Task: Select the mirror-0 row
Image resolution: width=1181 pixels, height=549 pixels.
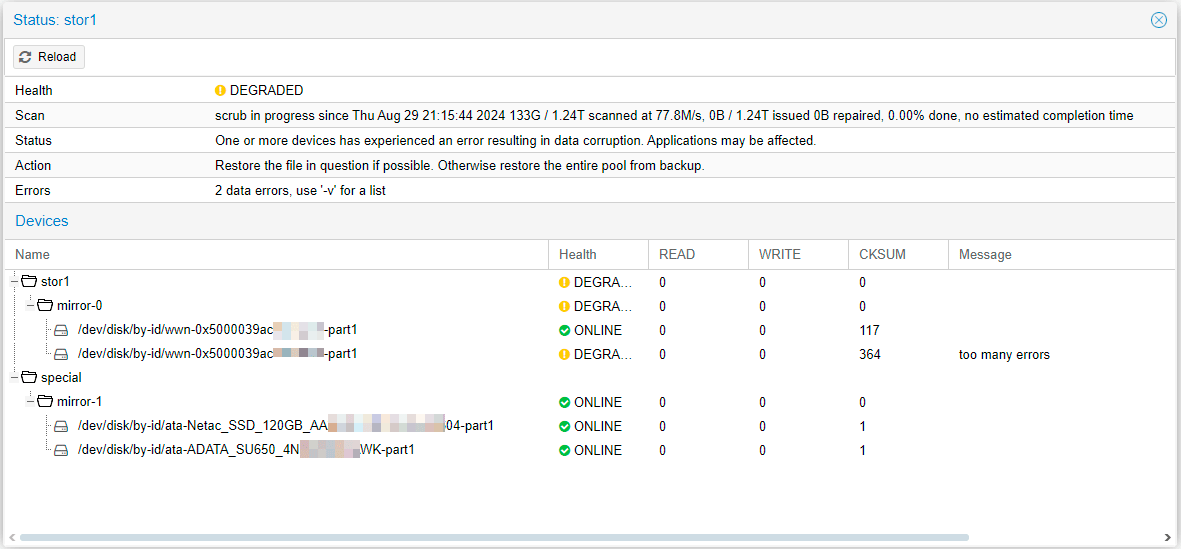Action: click(x=590, y=307)
